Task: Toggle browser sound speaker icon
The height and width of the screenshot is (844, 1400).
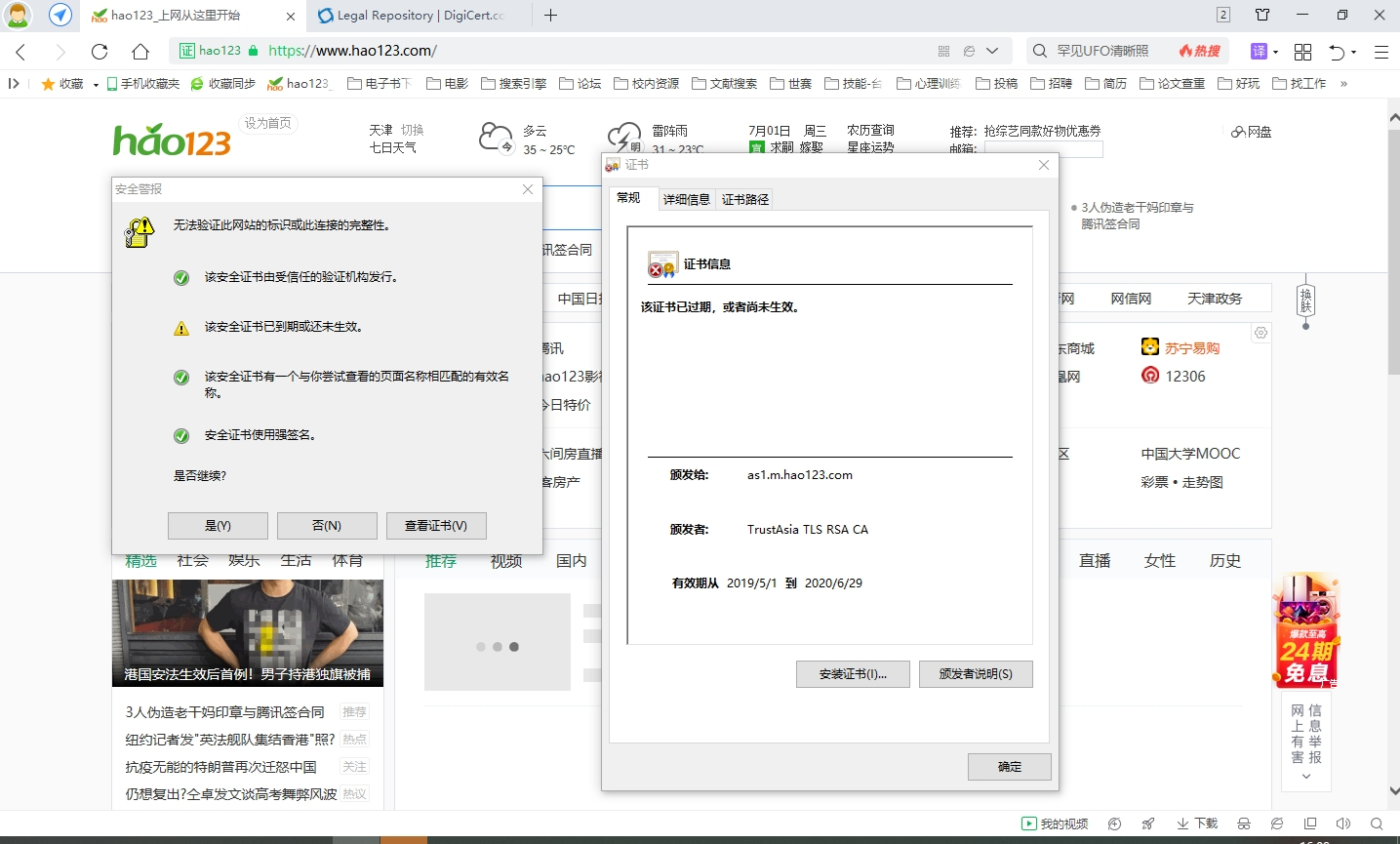Action: pyautogui.click(x=1343, y=824)
